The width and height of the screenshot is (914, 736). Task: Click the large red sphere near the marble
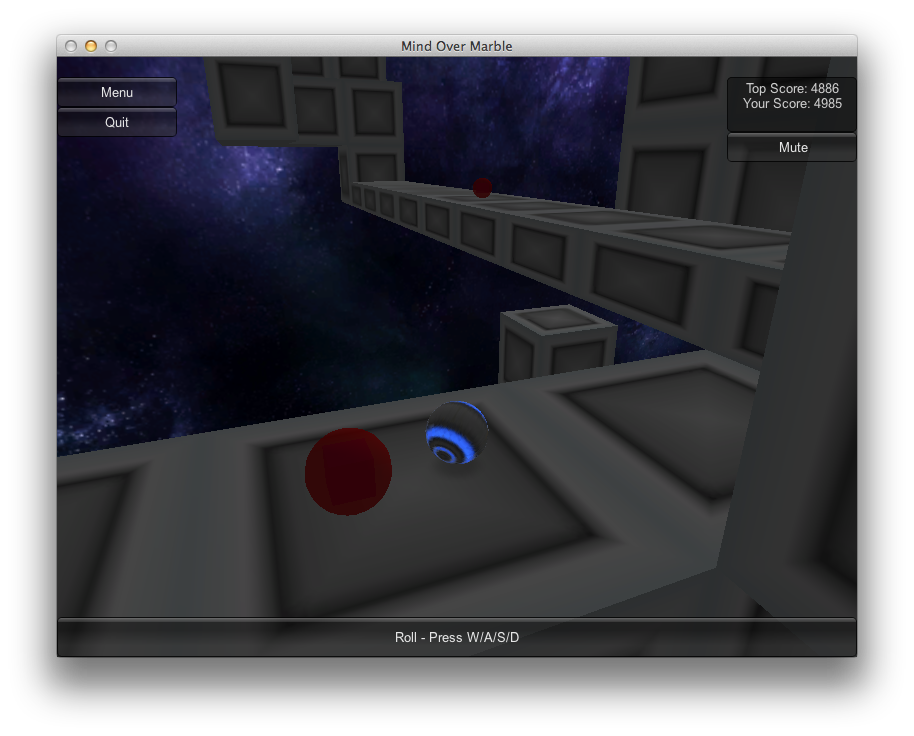pos(348,471)
